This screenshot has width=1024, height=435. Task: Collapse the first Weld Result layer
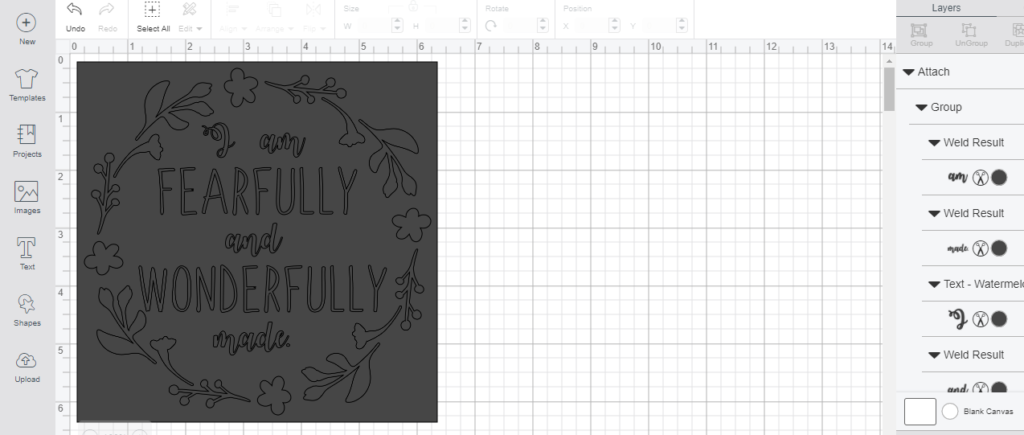934,143
